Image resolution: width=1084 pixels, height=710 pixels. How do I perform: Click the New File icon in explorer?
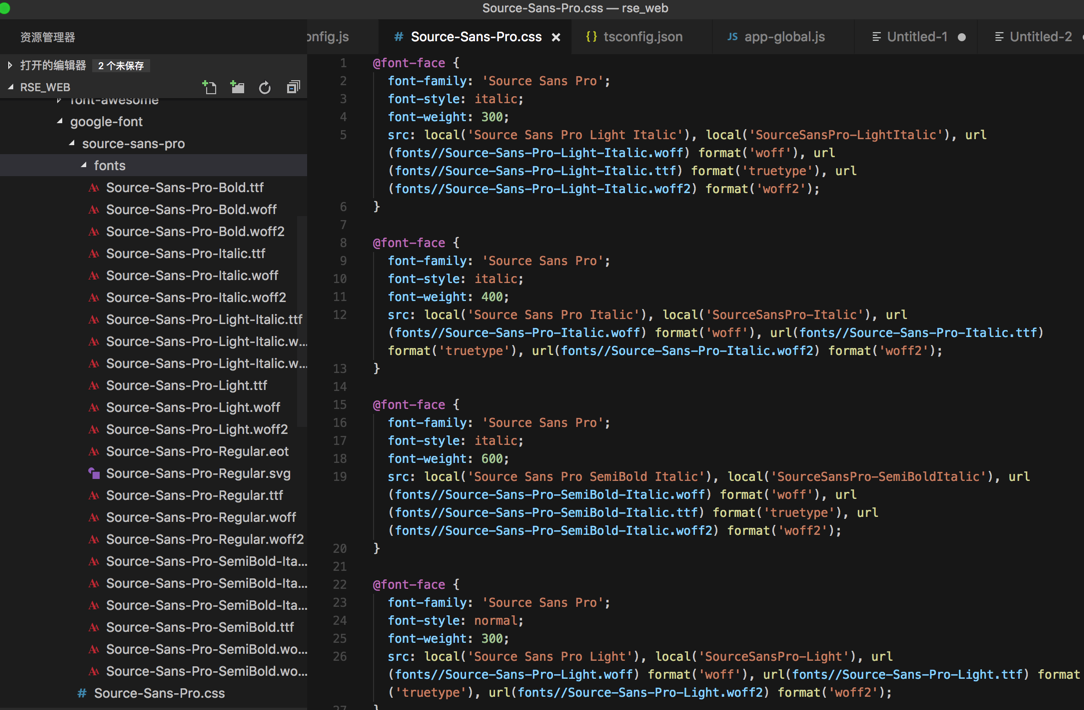[x=209, y=88]
